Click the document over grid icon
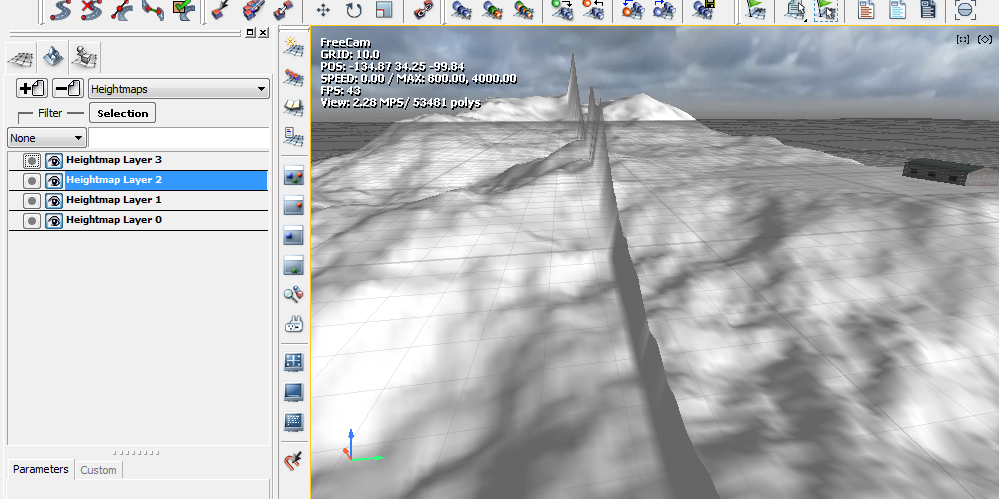Screen dimensions: 999x499 (293, 136)
